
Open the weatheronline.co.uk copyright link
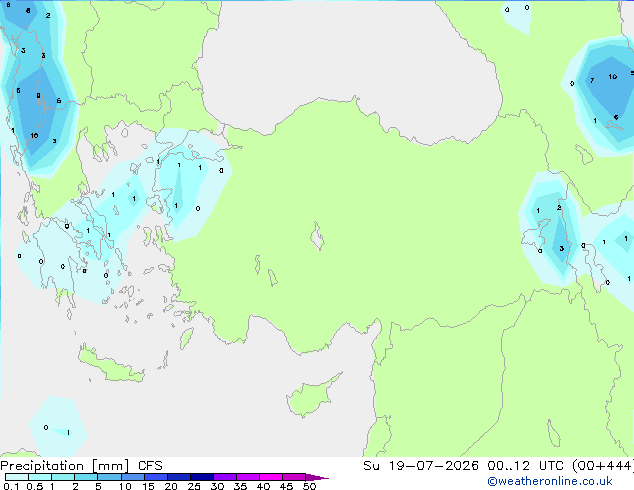(550, 481)
